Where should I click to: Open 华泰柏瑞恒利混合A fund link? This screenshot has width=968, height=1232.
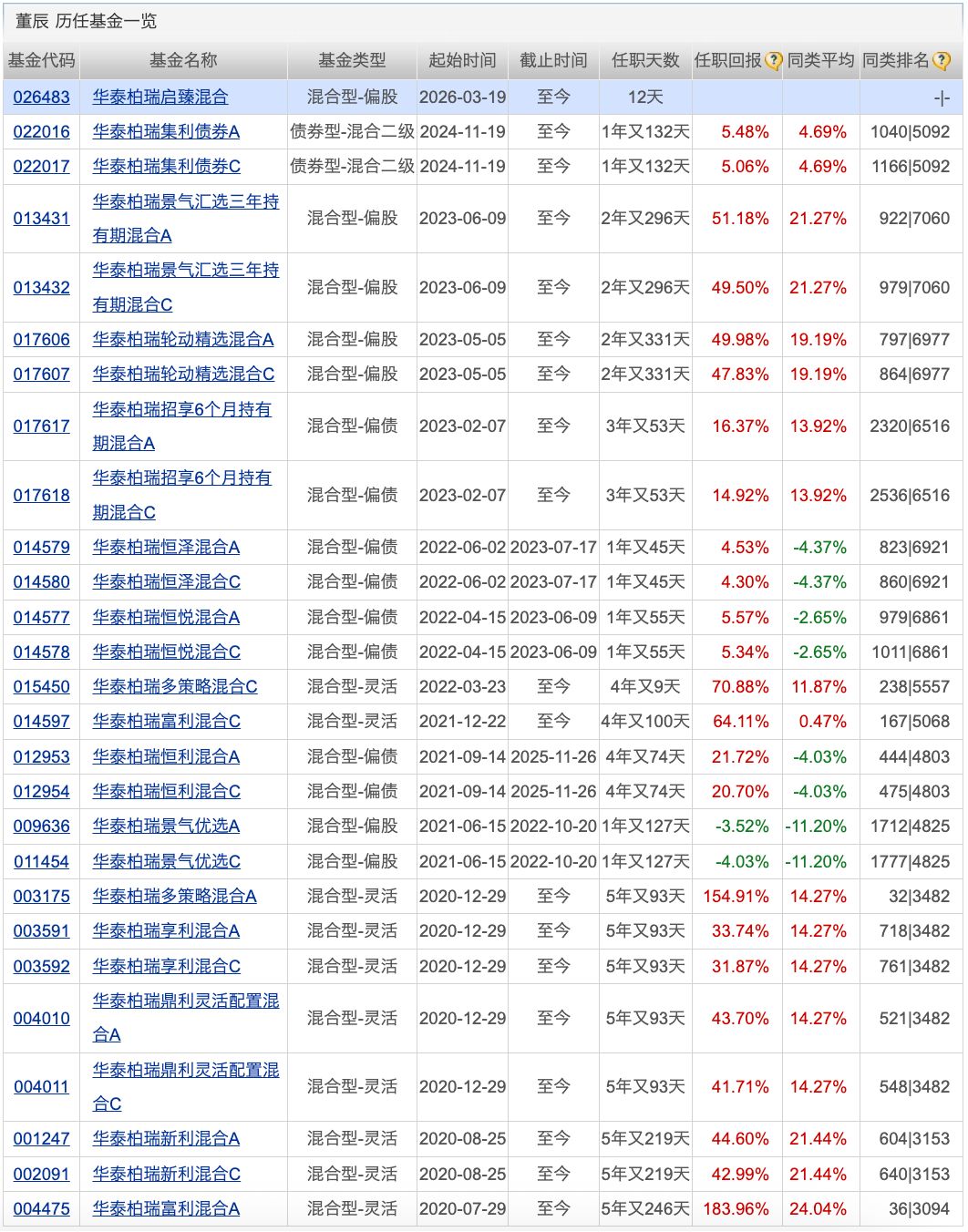pyautogui.click(x=166, y=757)
